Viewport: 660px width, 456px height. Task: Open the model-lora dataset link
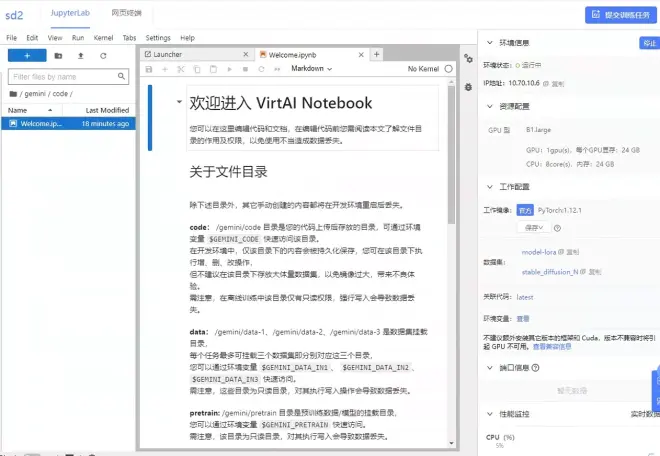(x=539, y=252)
